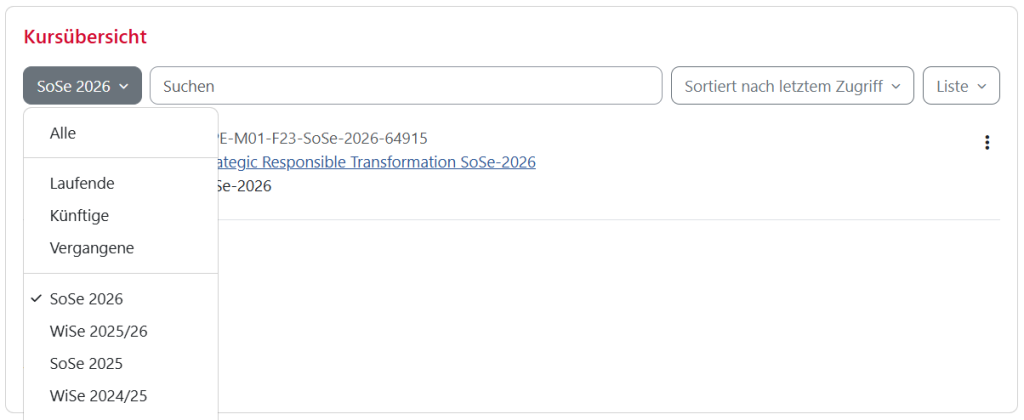
Task: Pick the 'WiSe 2025/26' semester filter
Action: (98, 331)
